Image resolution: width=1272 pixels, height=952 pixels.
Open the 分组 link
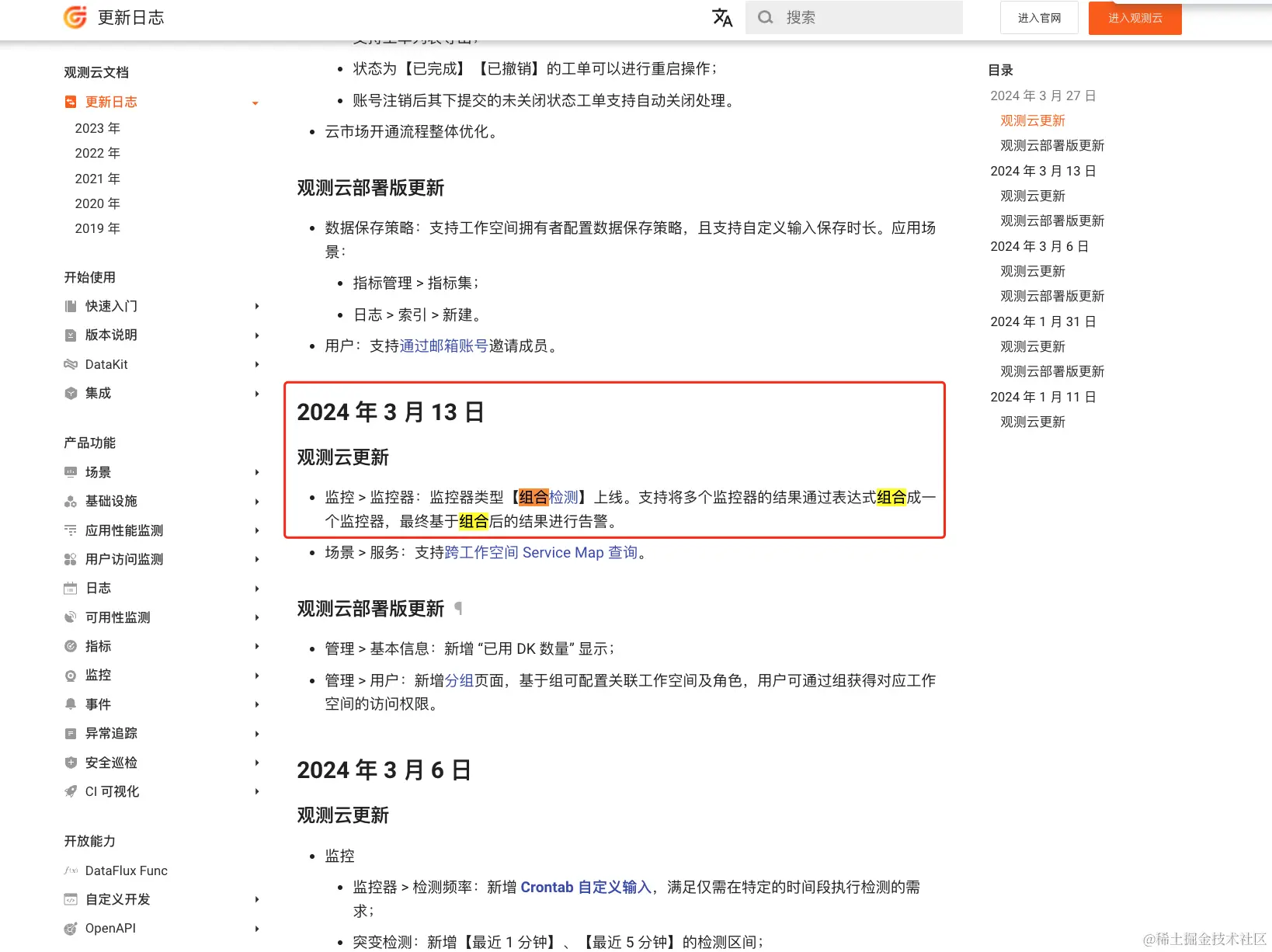pos(459,680)
